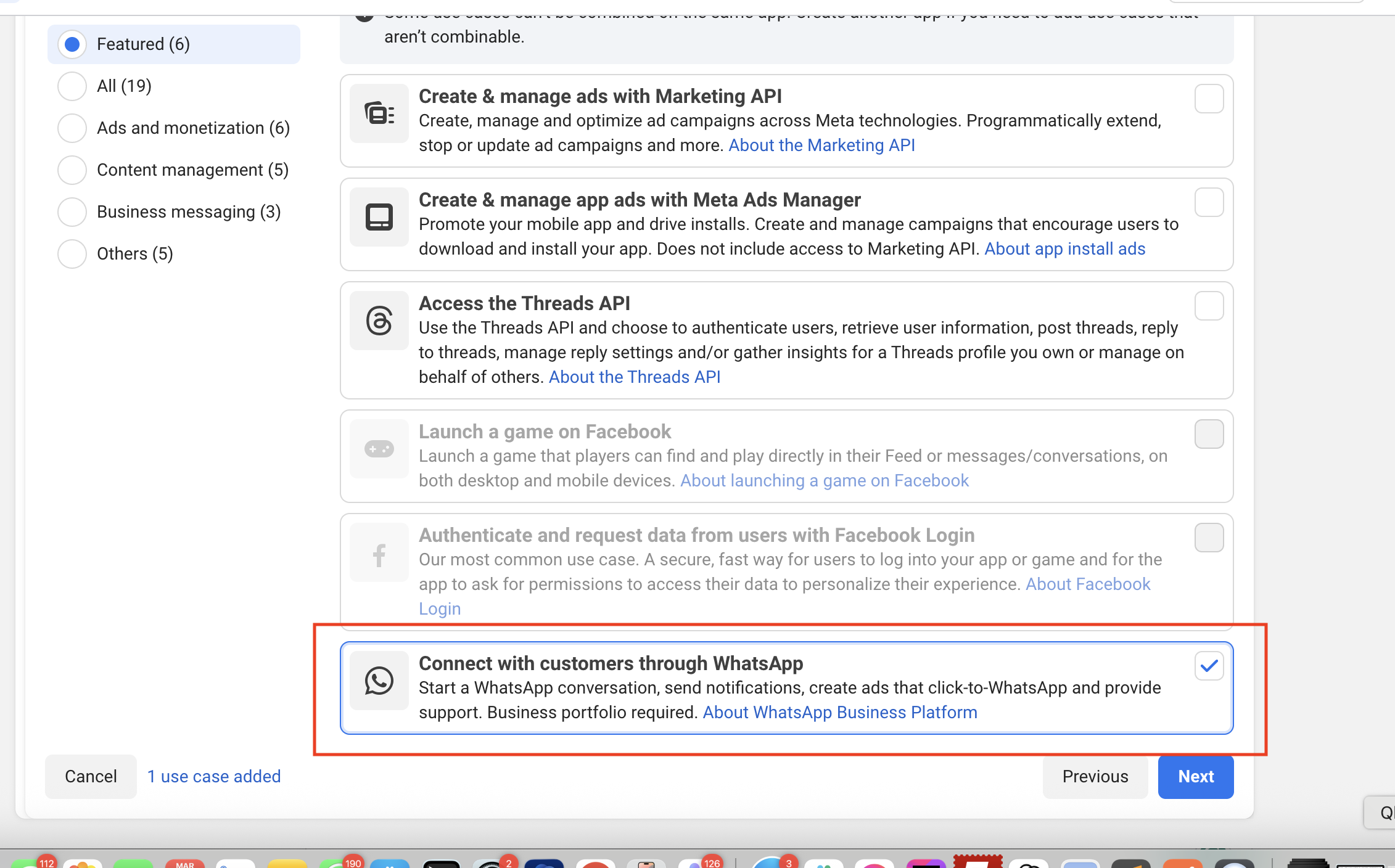Open the Calendar app showing MAR in Dock
The width and height of the screenshot is (1395, 868).
click(x=185, y=863)
